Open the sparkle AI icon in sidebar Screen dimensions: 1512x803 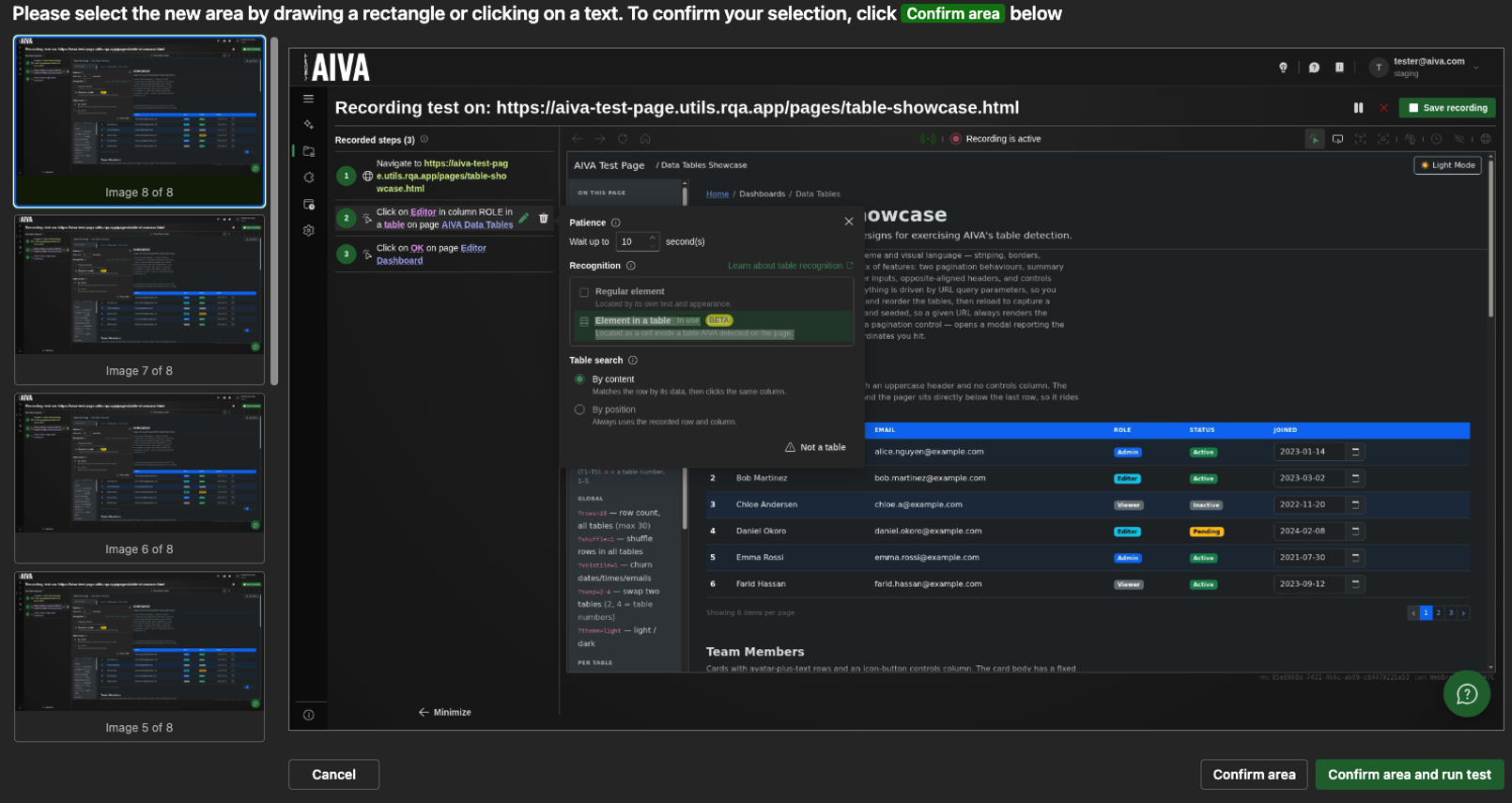pyautogui.click(x=308, y=124)
